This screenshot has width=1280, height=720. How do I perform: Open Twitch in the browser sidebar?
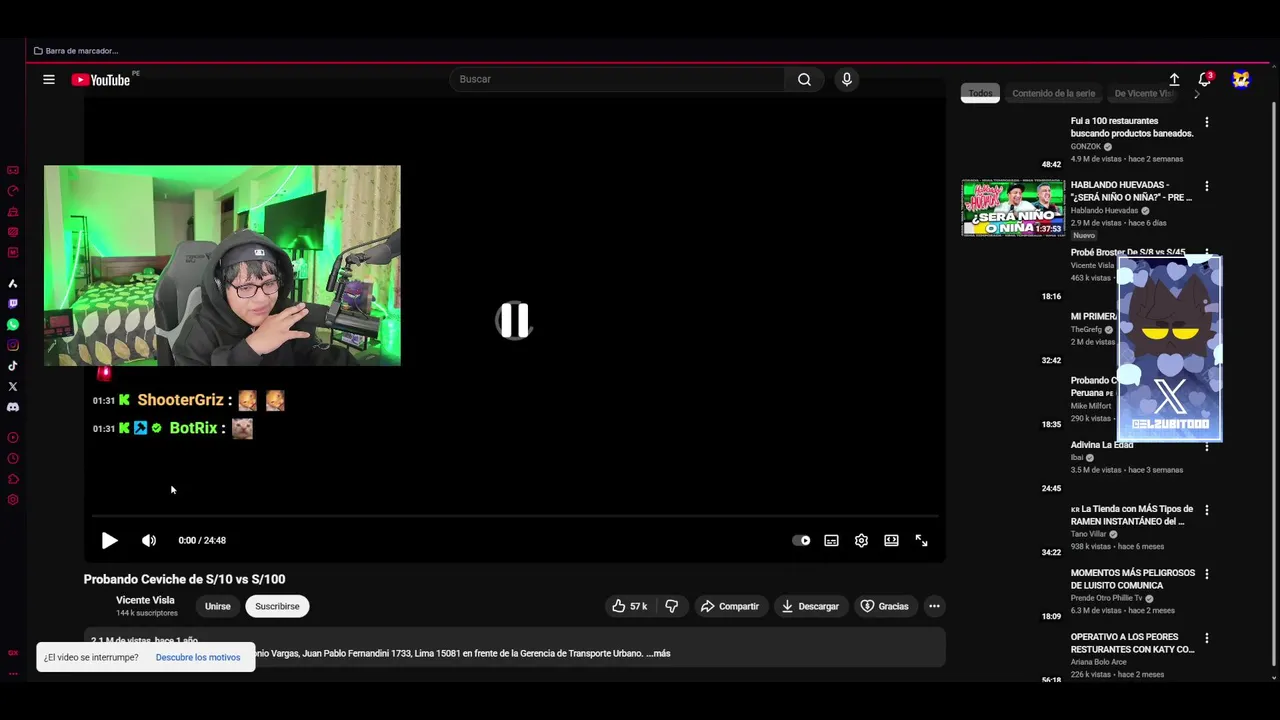[x=13, y=304]
